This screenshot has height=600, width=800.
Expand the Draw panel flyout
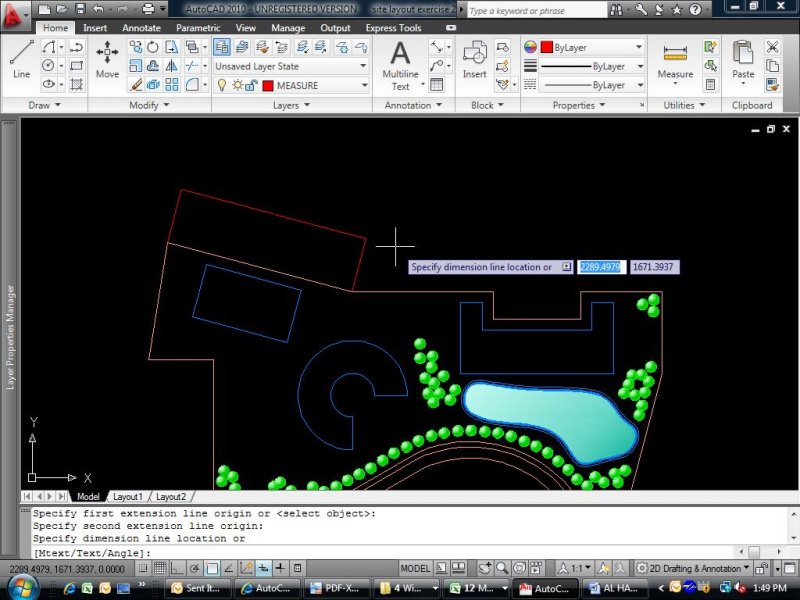44,105
